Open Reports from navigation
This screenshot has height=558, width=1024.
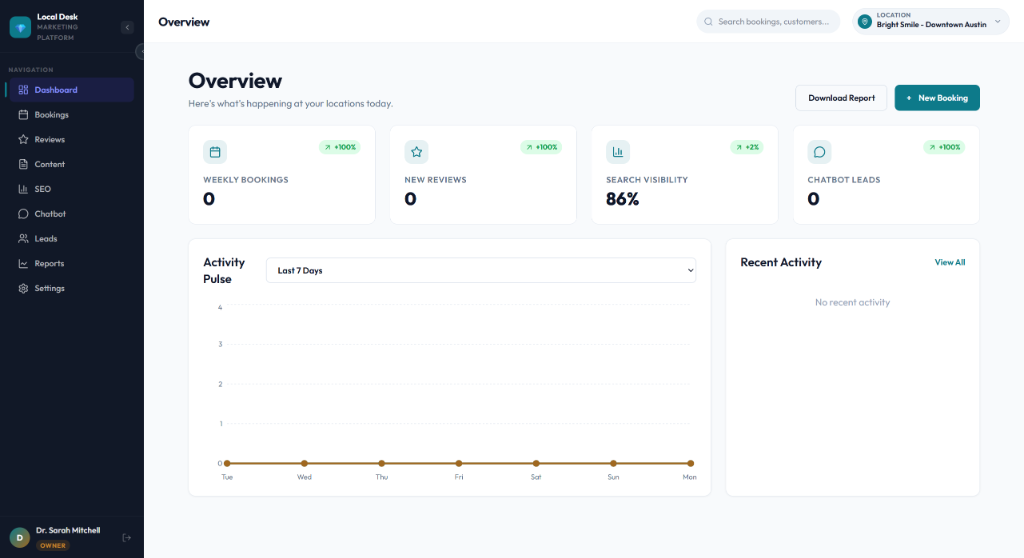[x=71, y=264]
